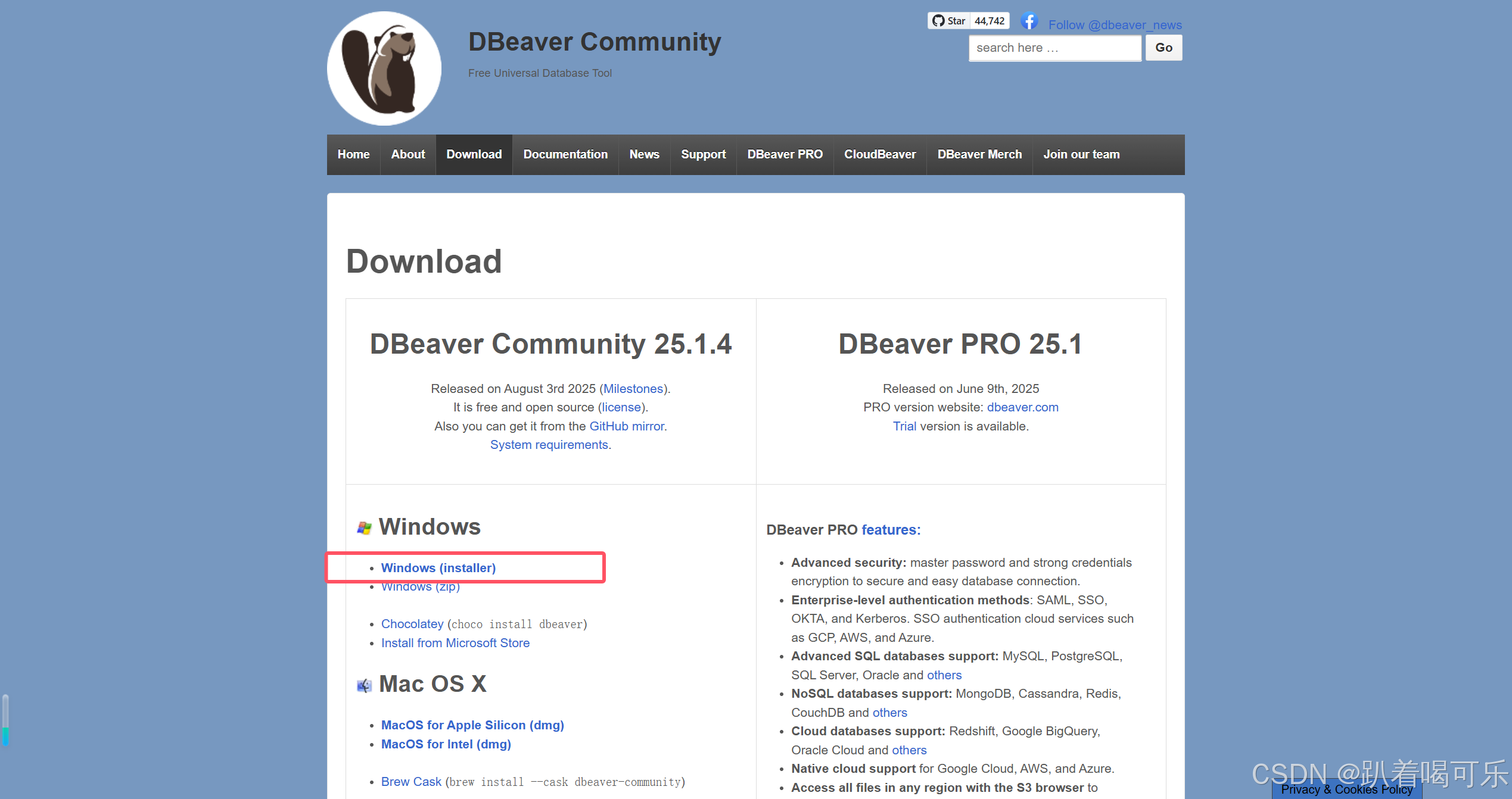The height and width of the screenshot is (799, 1512).
Task: Open the CloudBeaver menu item
Action: click(x=879, y=154)
